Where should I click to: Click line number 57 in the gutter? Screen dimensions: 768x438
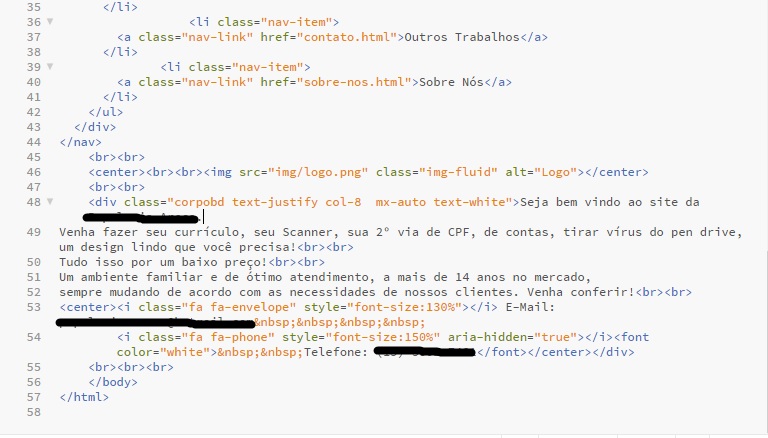coord(34,397)
